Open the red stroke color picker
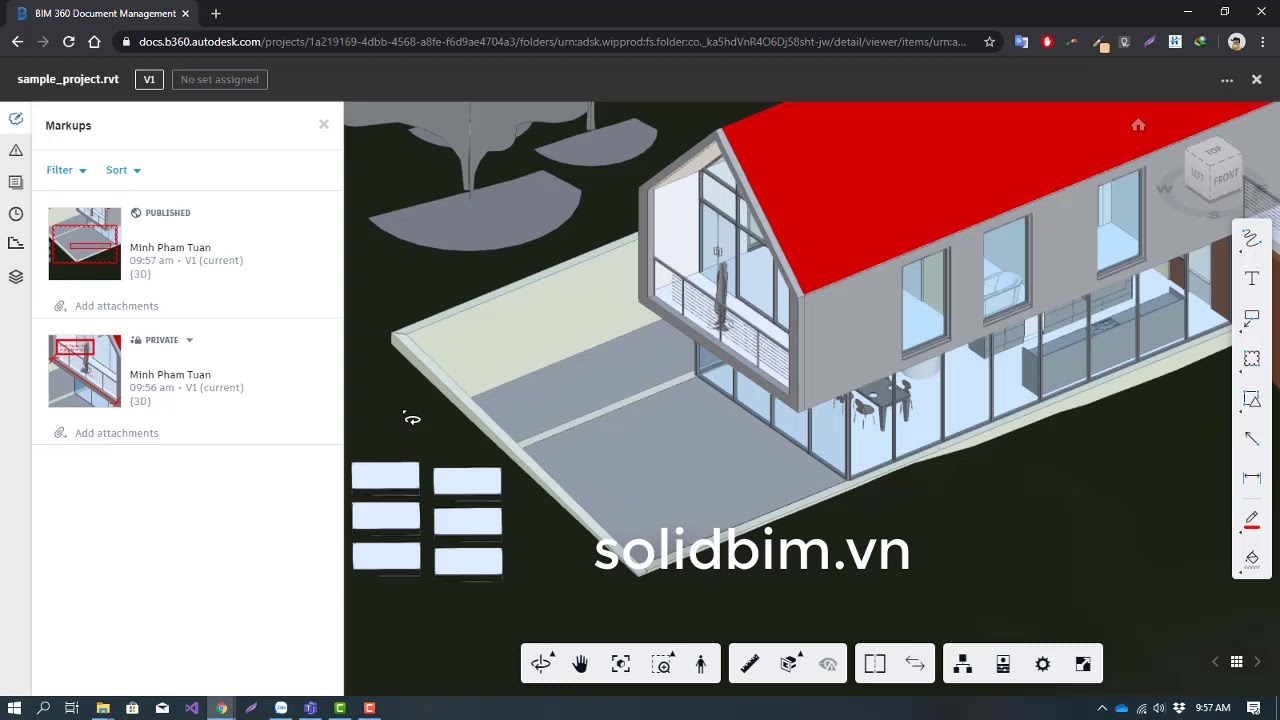 (x=1251, y=519)
